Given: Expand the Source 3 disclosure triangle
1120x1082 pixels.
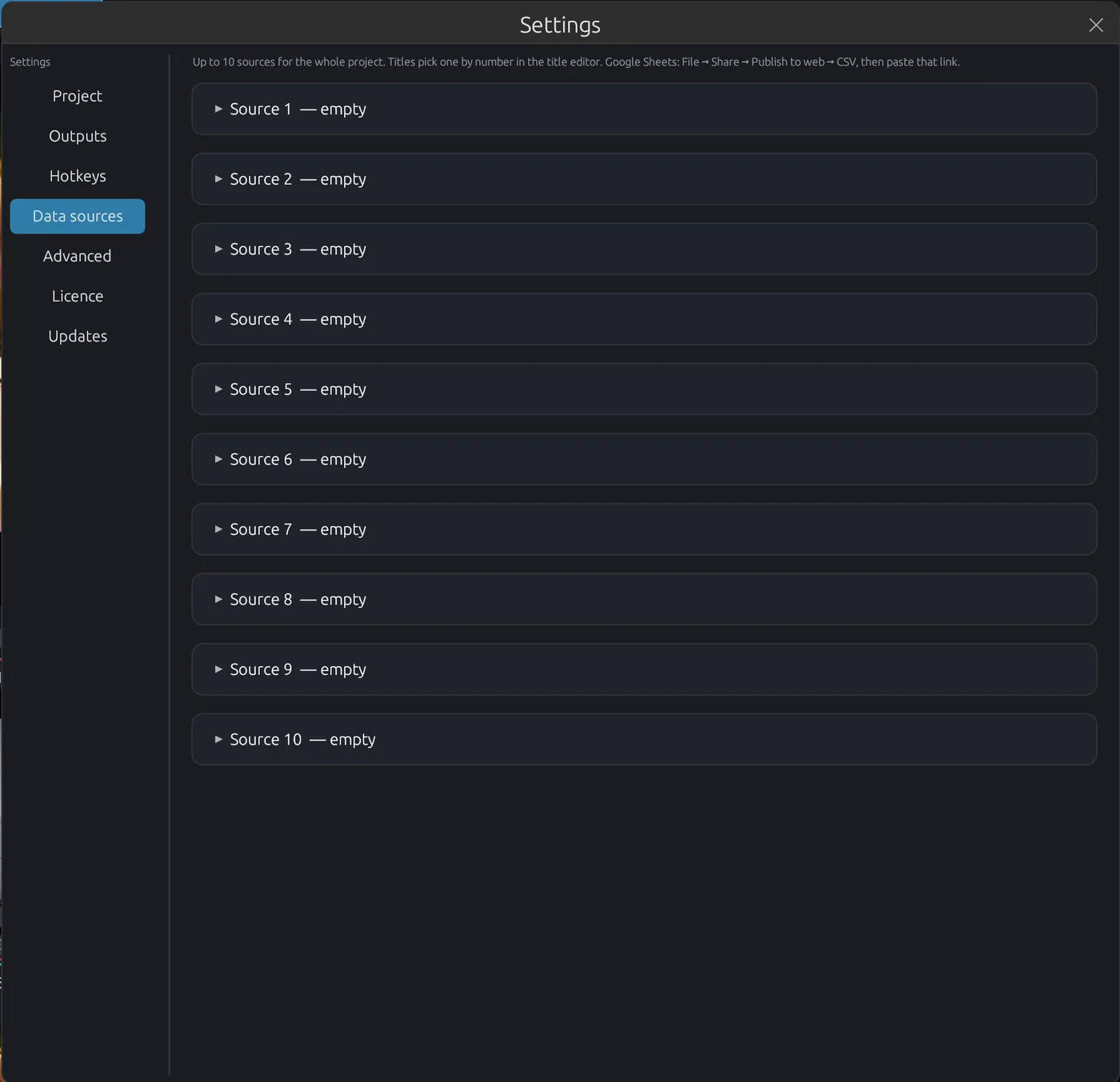Looking at the screenshot, I should [218, 249].
